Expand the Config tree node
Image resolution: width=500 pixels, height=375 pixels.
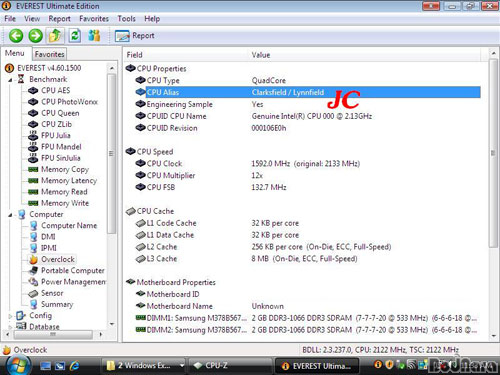point(10,316)
